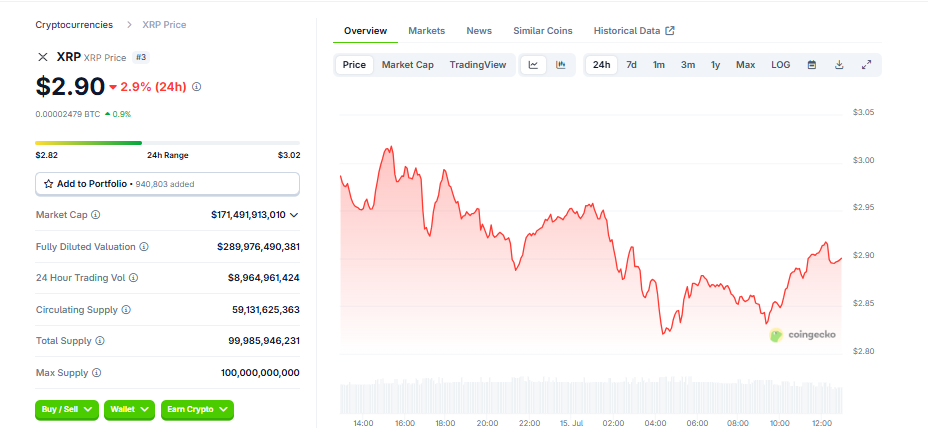Click the $3.05 y-axis label
This screenshot has width=928, height=428.
click(863, 112)
